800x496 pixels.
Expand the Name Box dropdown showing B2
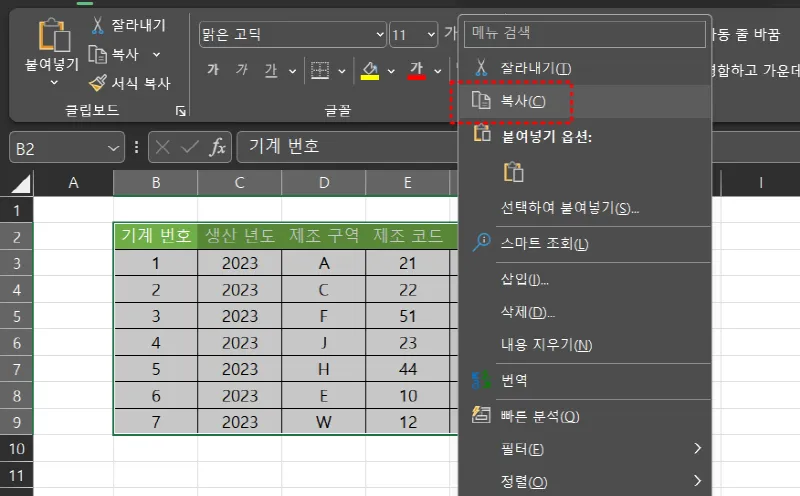point(113,148)
